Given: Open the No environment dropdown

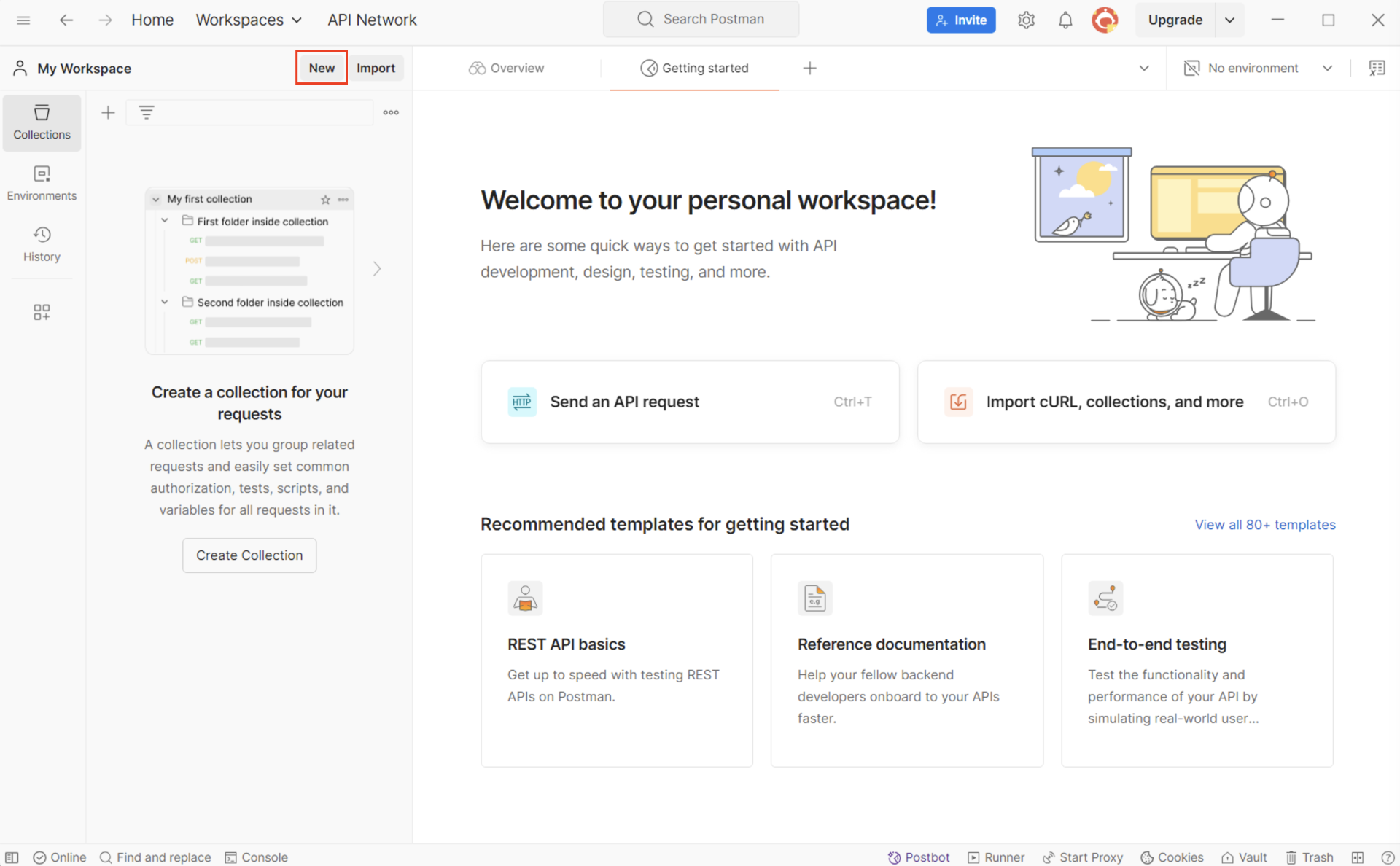Looking at the screenshot, I should pos(1258,68).
